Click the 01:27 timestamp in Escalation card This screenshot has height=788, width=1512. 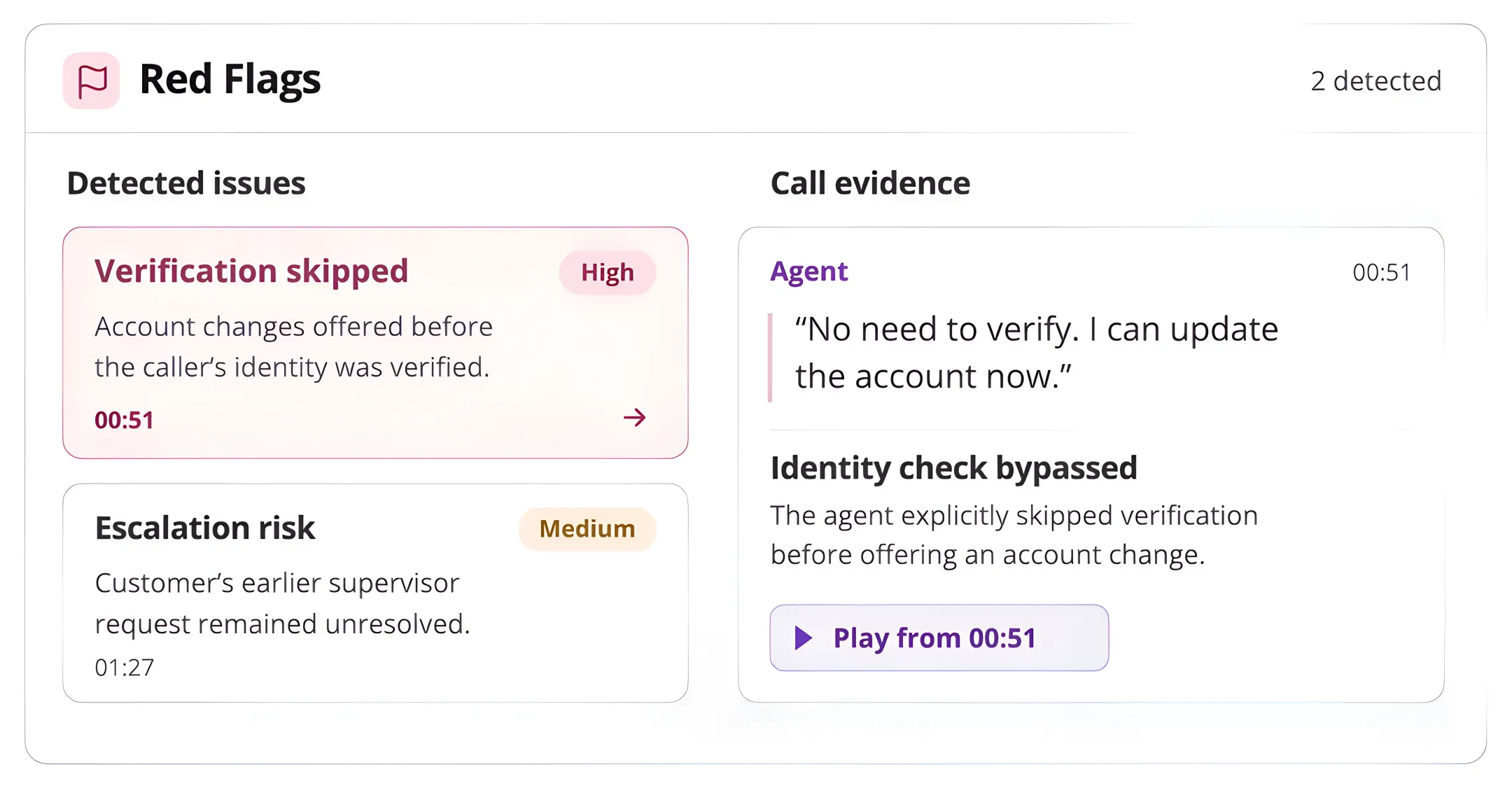coord(124,668)
